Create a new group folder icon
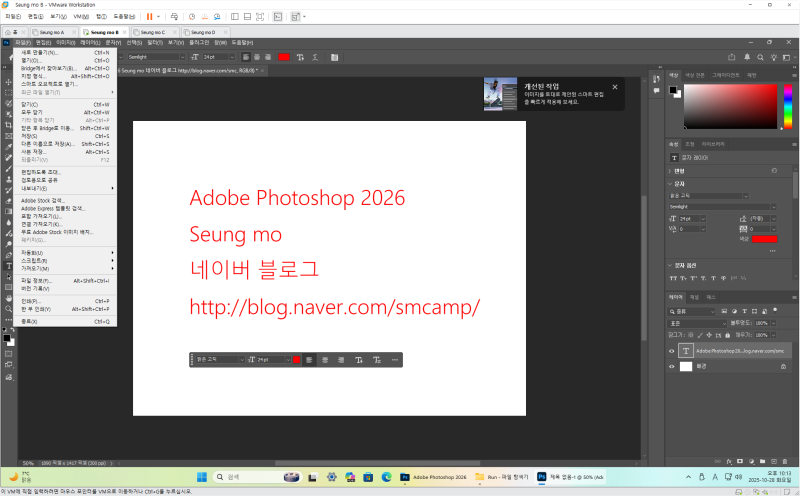800x496 pixels. pos(762,461)
